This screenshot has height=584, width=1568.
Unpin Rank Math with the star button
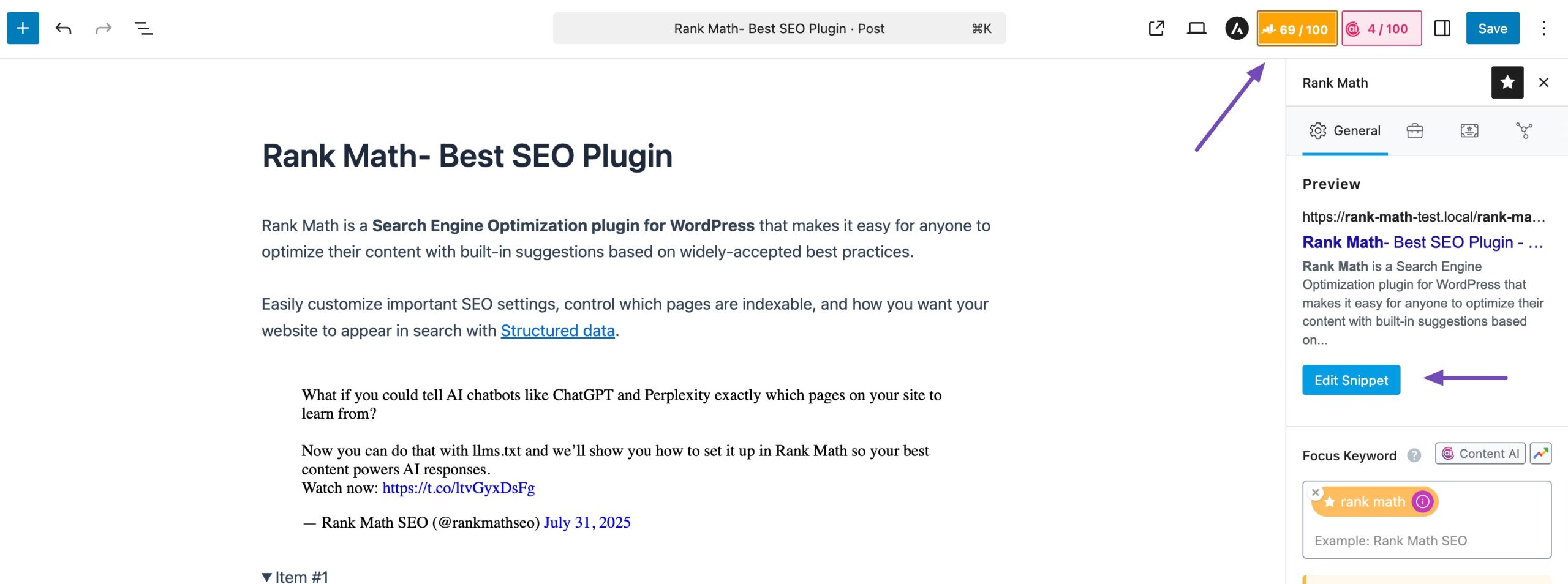[x=1507, y=82]
